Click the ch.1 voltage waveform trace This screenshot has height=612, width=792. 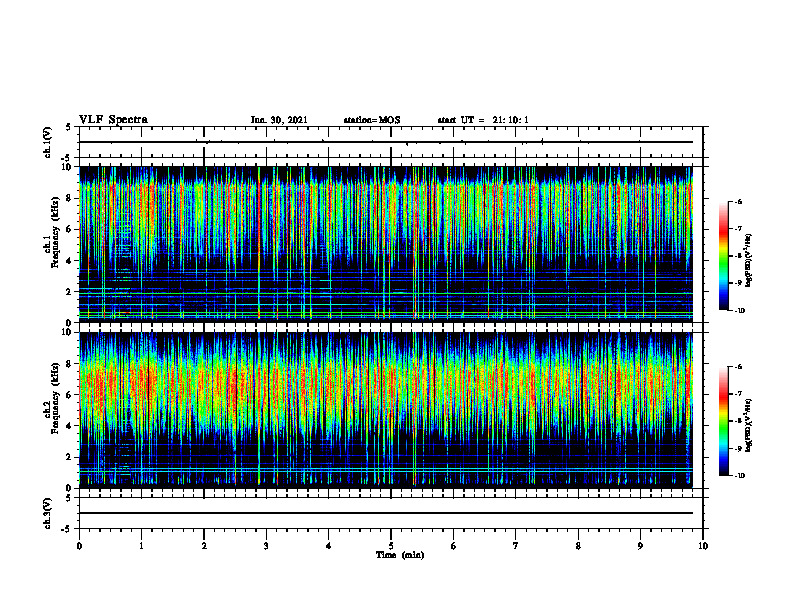386,142
